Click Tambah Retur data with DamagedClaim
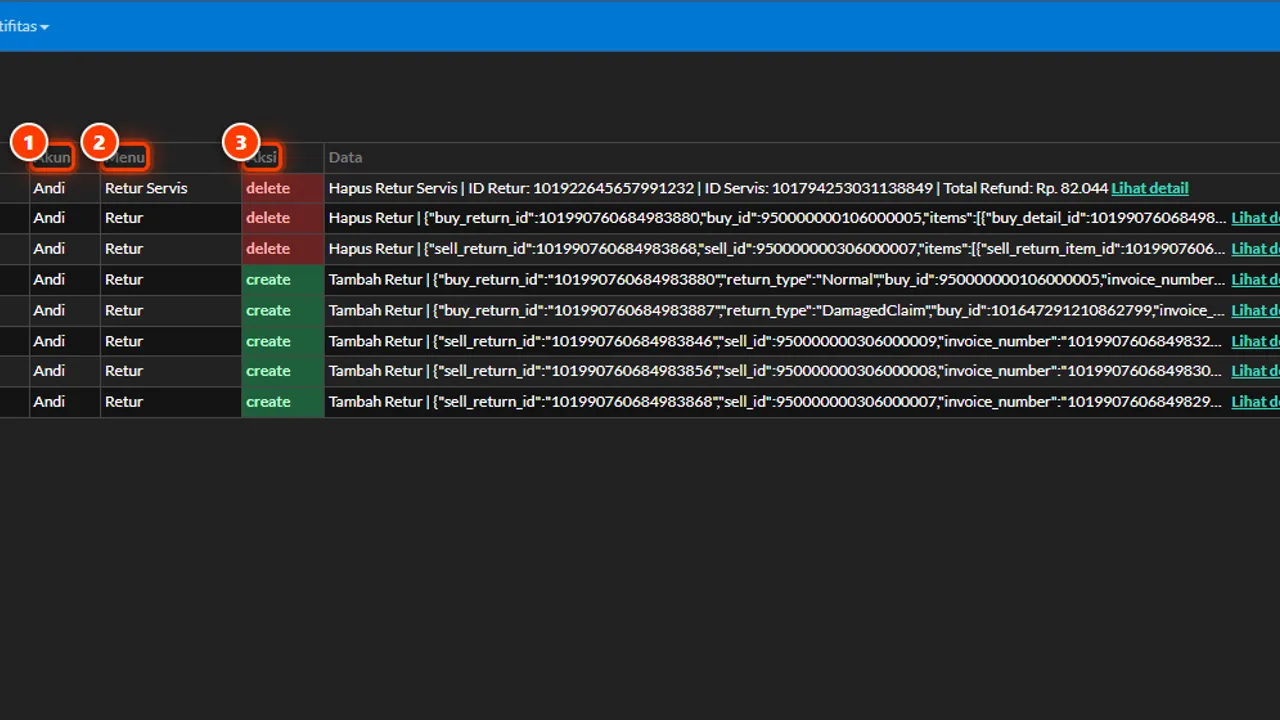 pos(778,311)
